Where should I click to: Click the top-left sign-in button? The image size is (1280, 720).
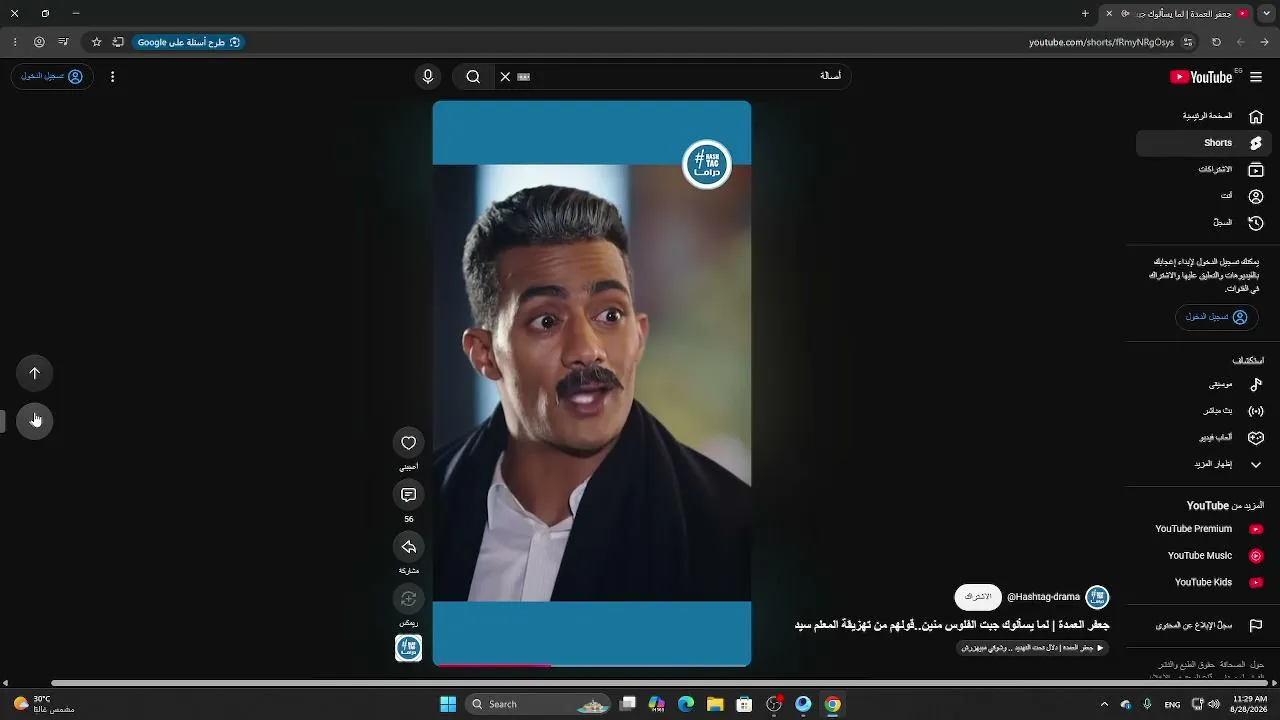pyautogui.click(x=52, y=77)
